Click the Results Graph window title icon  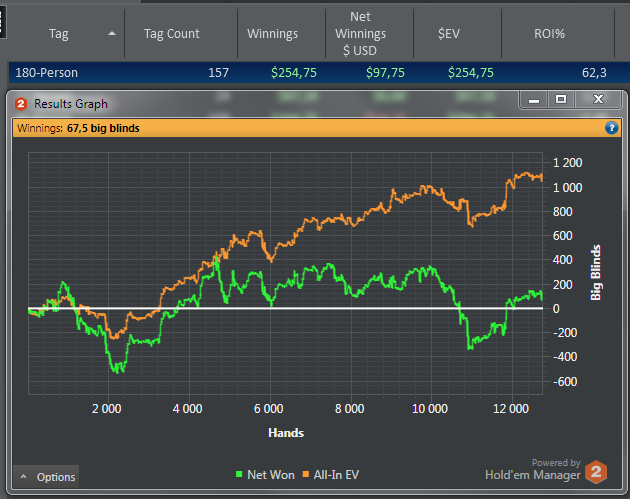point(20,104)
